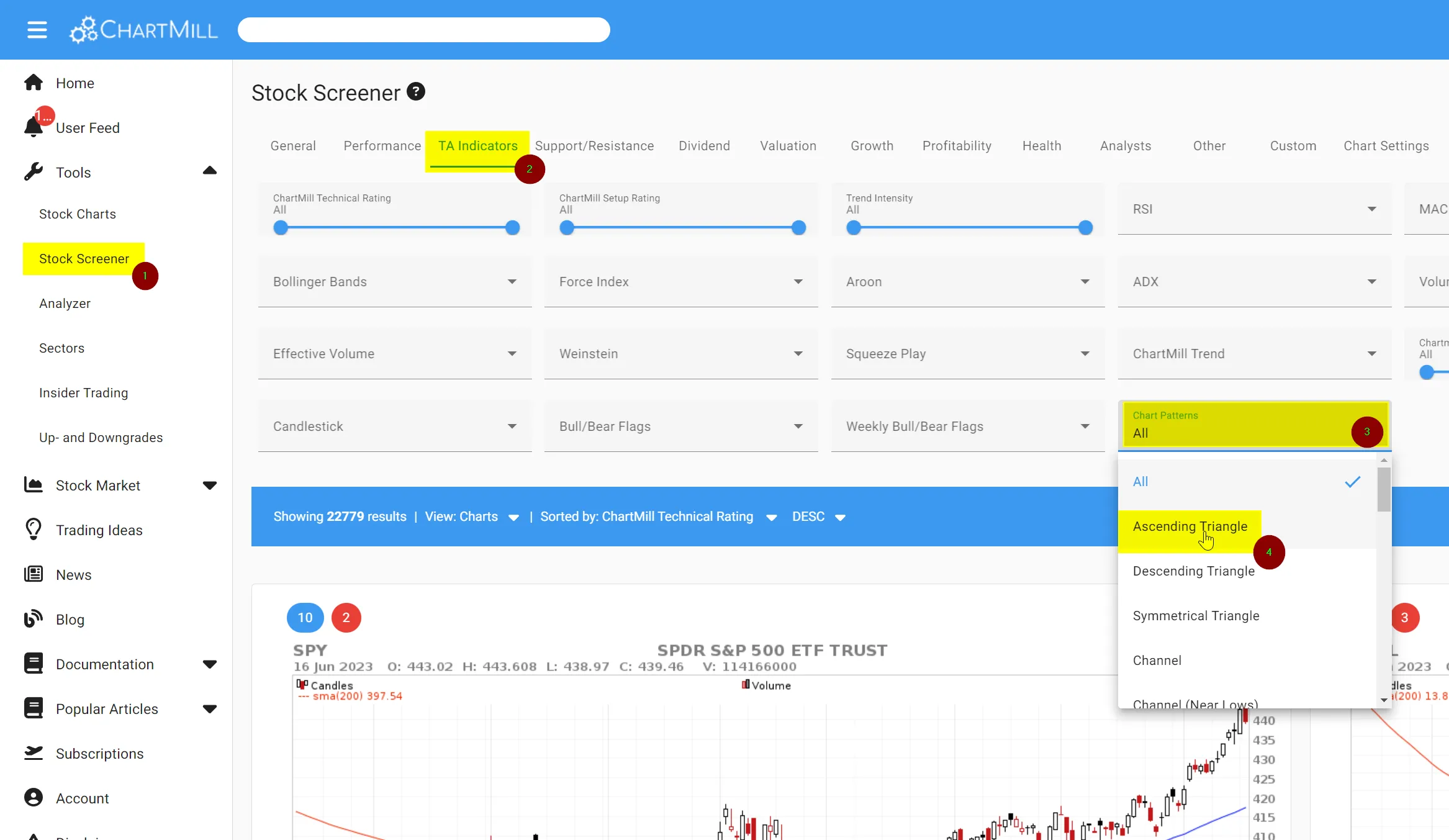Click the Account person icon

pyautogui.click(x=34, y=798)
